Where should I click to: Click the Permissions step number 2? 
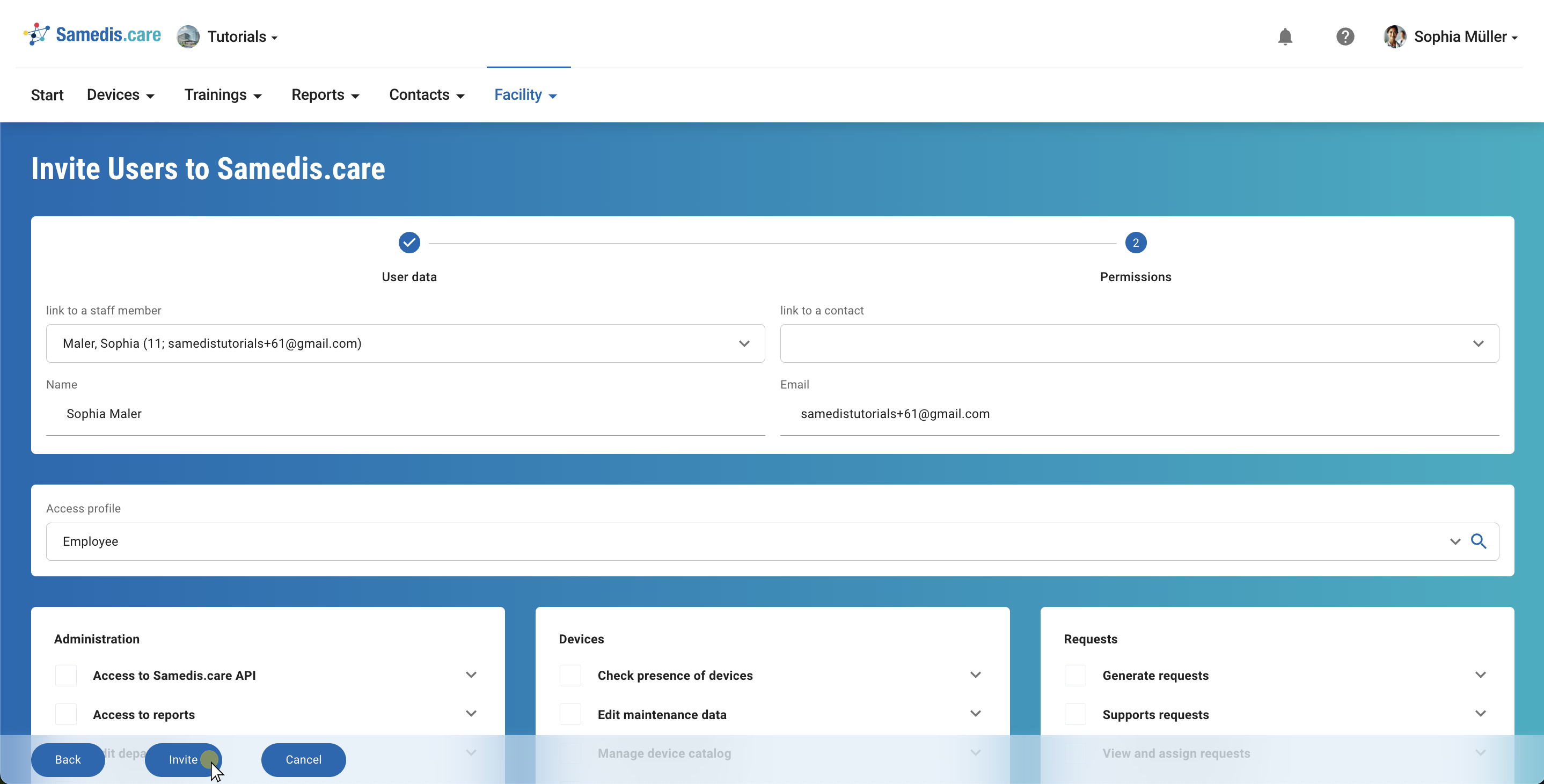[1135, 243]
